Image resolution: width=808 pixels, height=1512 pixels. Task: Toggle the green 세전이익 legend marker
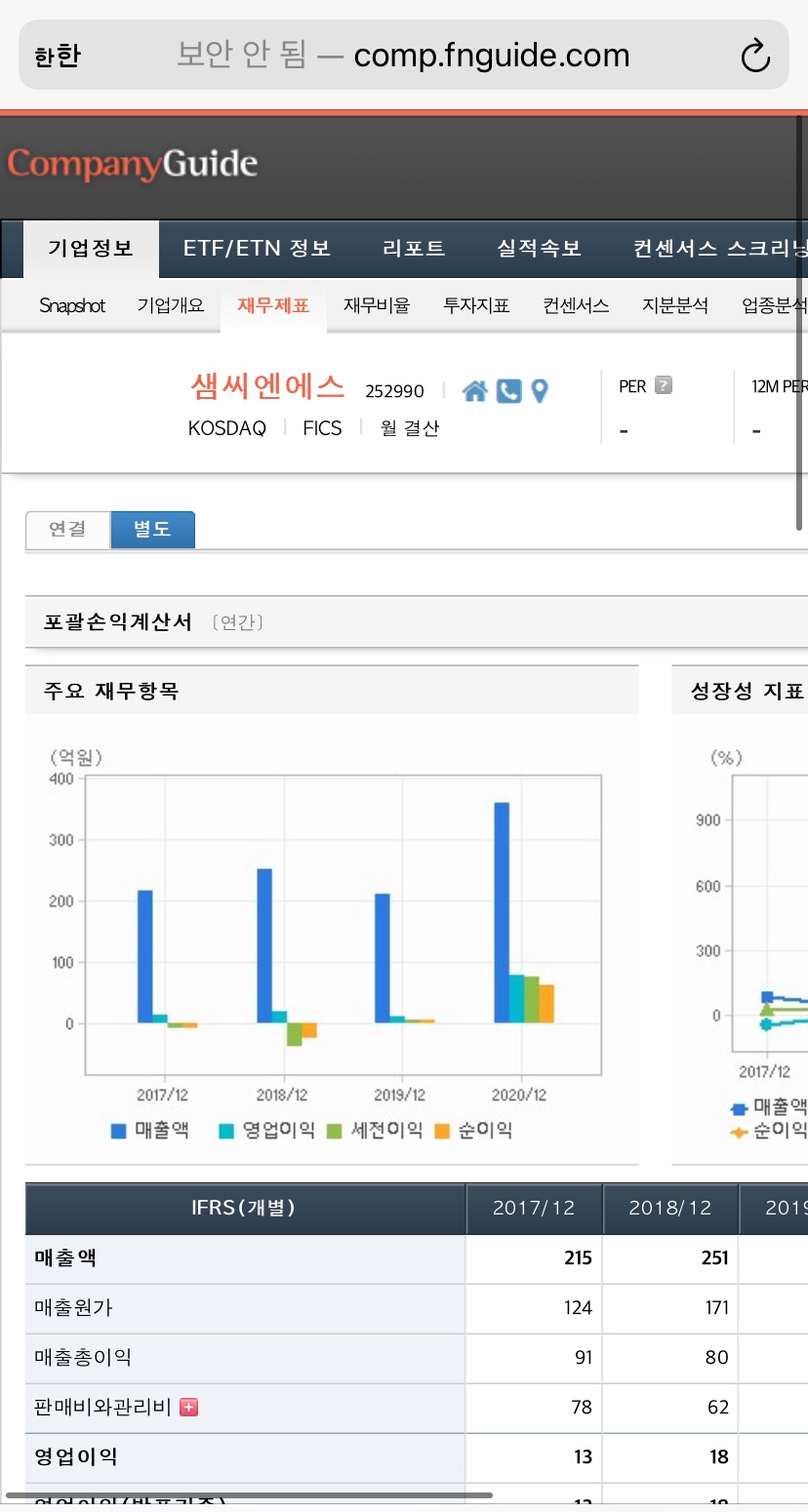(x=334, y=1131)
